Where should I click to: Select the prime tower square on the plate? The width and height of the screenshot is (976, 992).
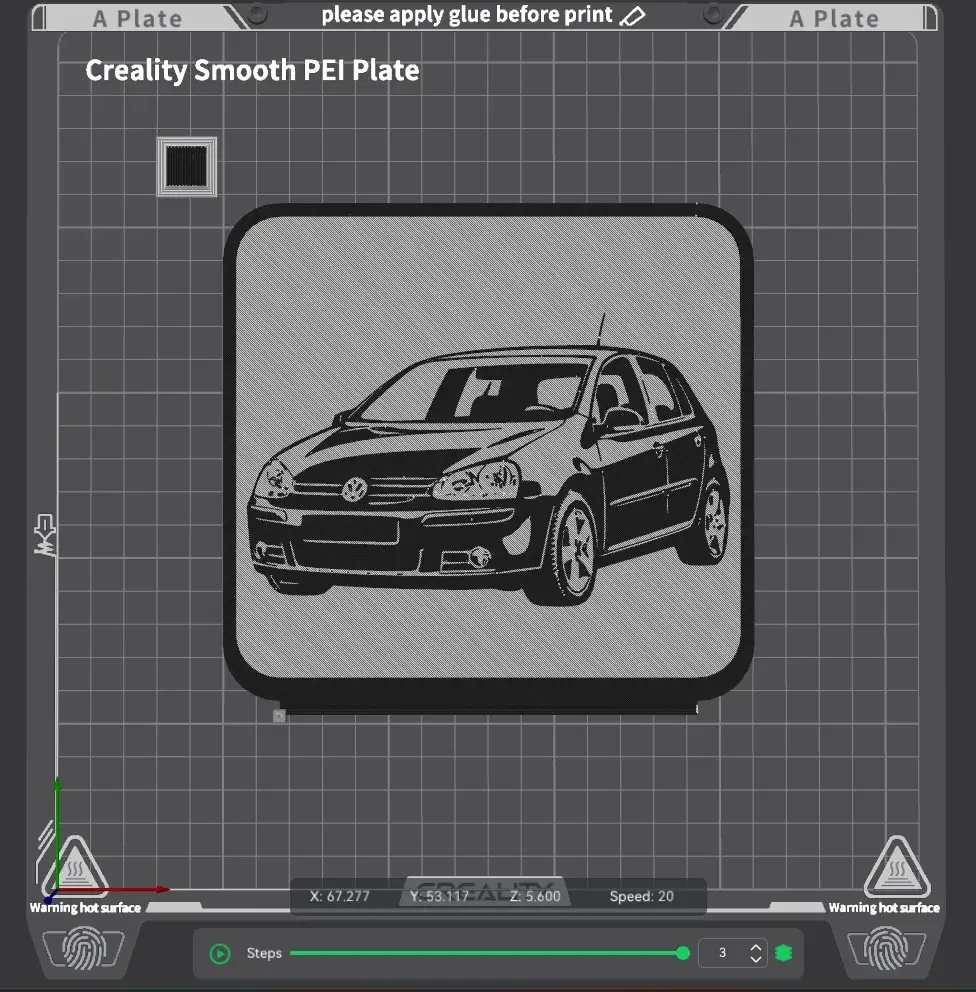pos(187,167)
